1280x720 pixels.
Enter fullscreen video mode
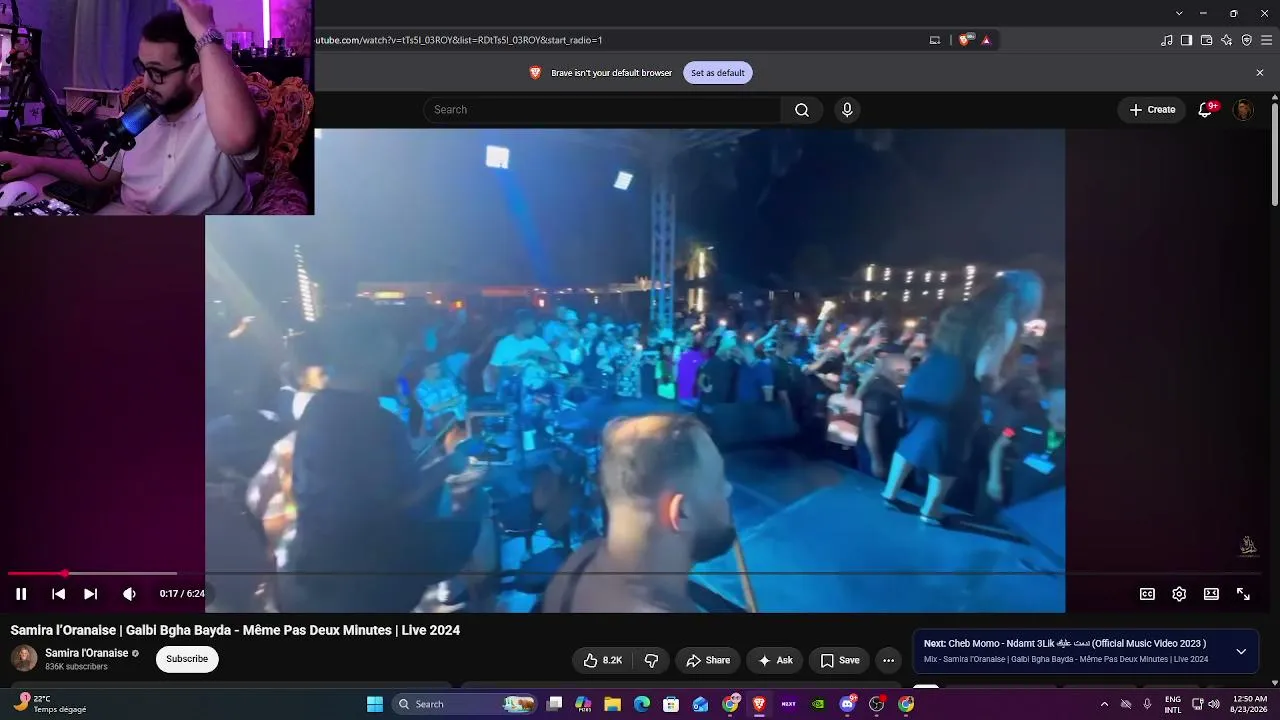1243,594
